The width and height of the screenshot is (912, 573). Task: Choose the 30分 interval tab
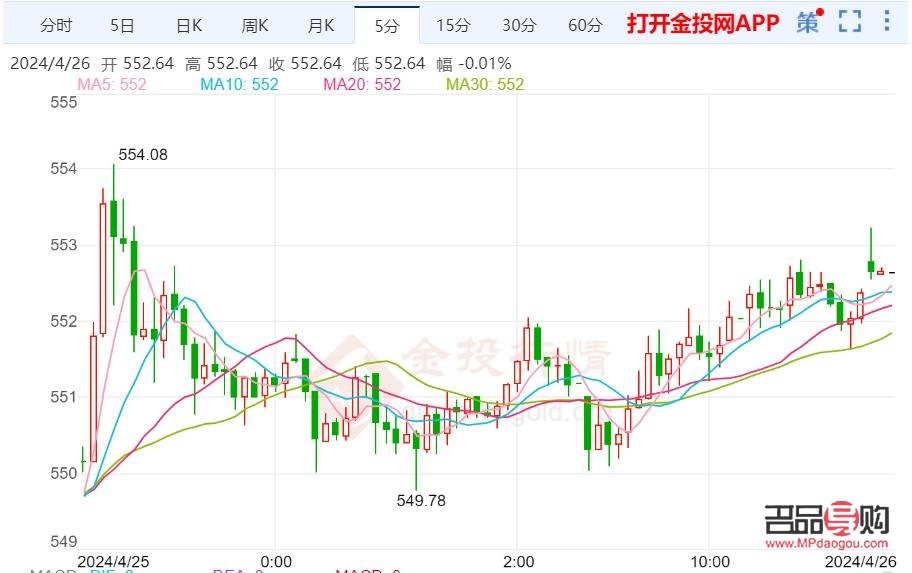[x=519, y=26]
